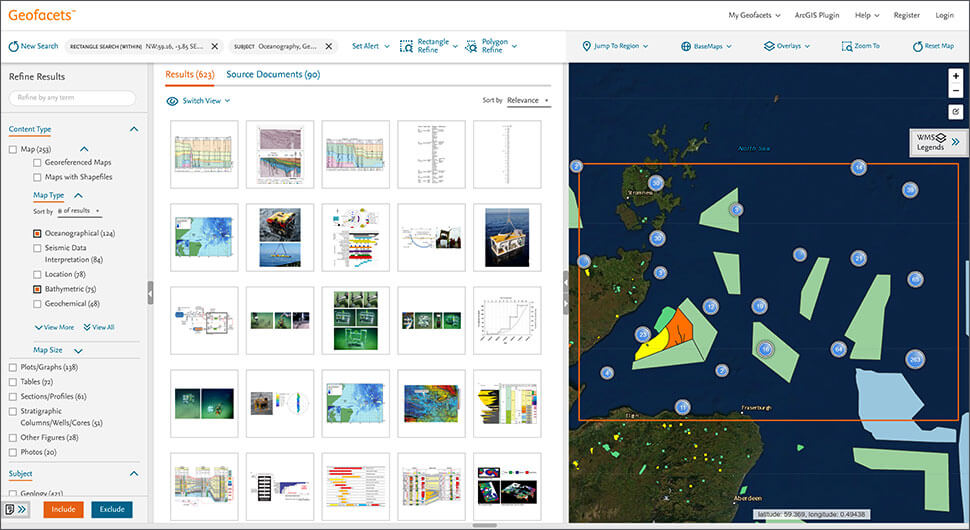Click the map cluster marker labeled 263
Viewport: 970px width, 530px height.
[915, 359]
